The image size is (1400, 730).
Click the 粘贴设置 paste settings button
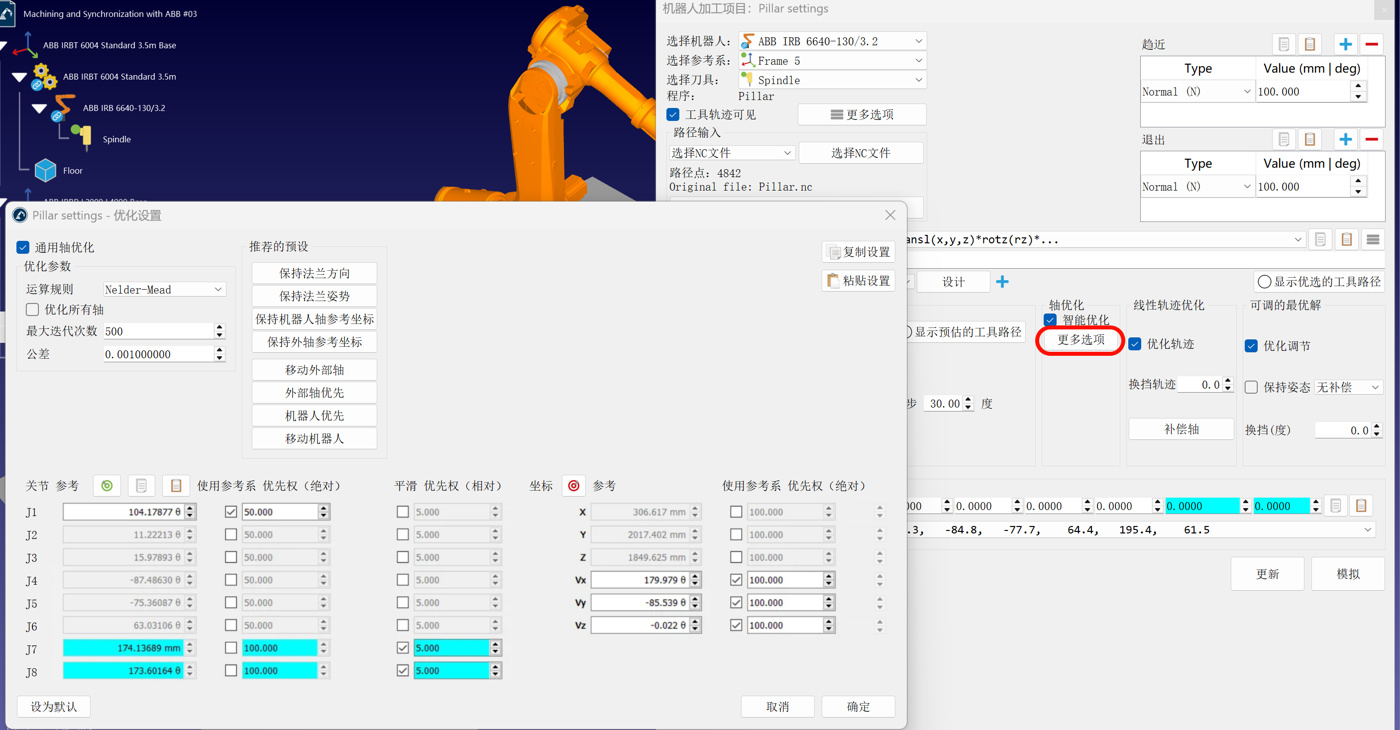[x=859, y=281]
